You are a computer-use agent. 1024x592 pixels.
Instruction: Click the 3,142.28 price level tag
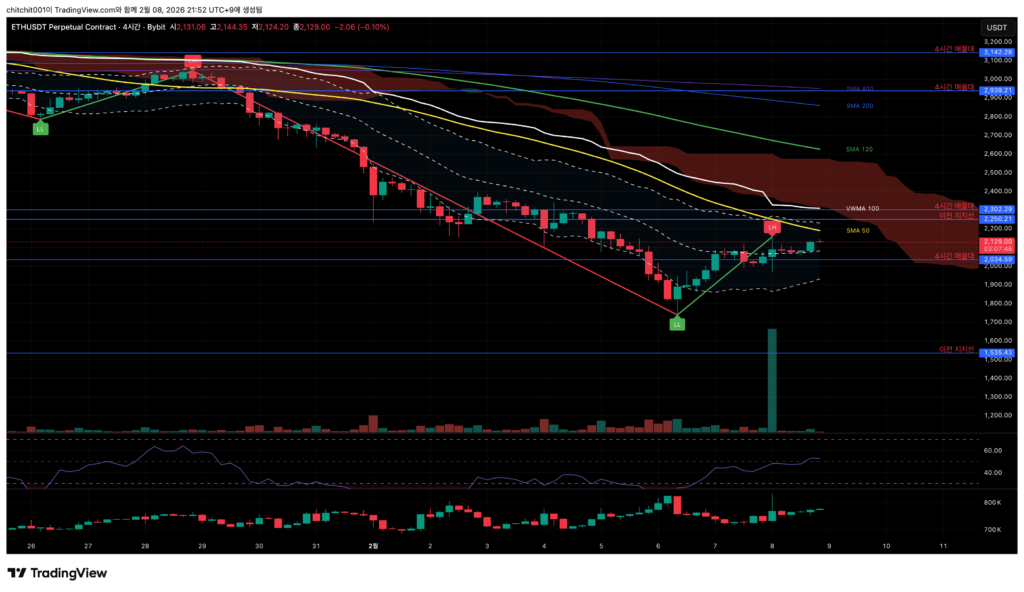click(x=997, y=52)
